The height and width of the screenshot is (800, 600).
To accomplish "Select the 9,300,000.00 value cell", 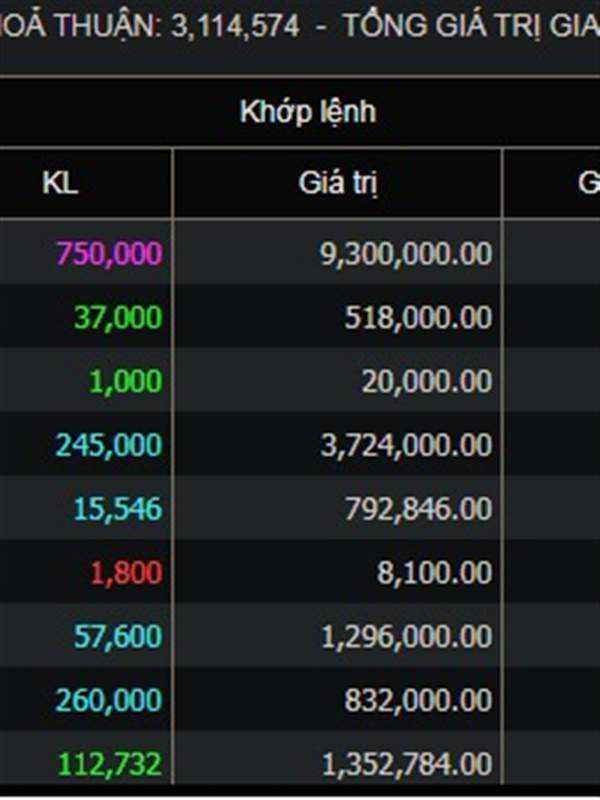I will pyautogui.click(x=338, y=253).
